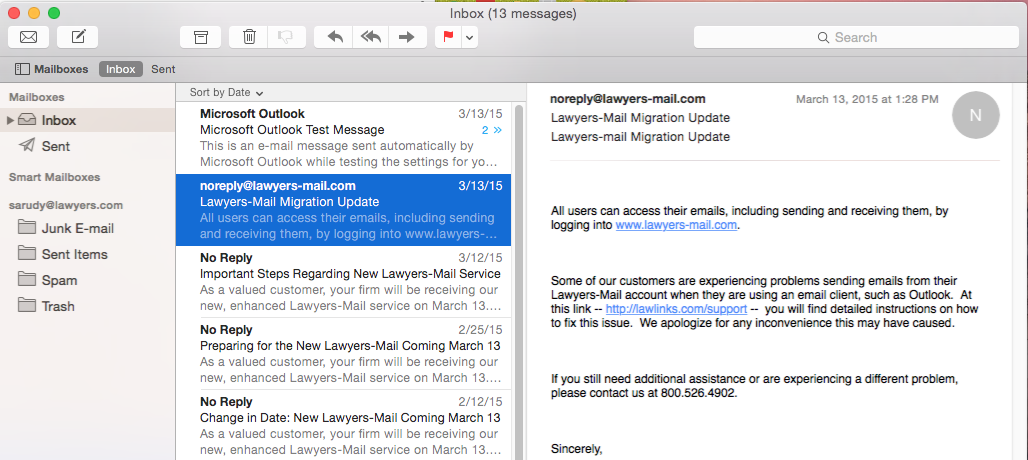
Task: Open the www.lawyers-mail.com link
Action: point(676,225)
